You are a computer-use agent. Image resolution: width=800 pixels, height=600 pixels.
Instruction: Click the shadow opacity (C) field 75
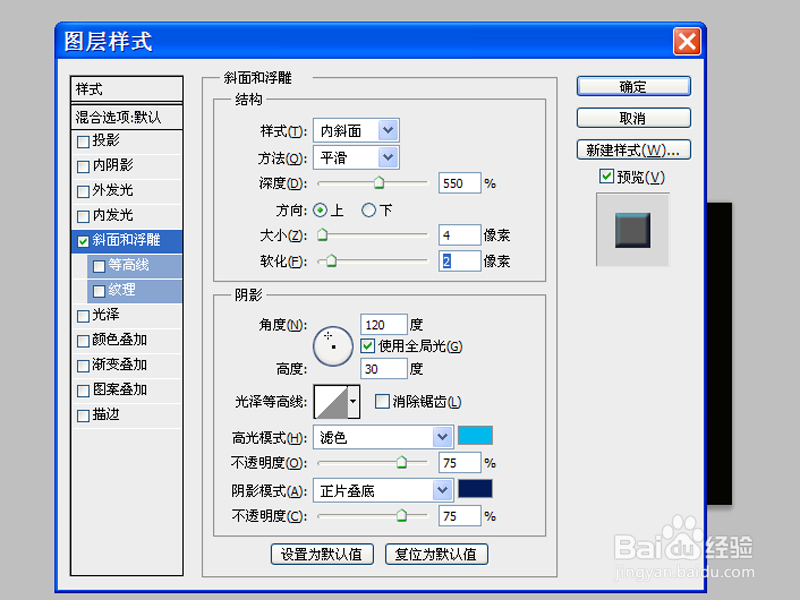(459, 516)
